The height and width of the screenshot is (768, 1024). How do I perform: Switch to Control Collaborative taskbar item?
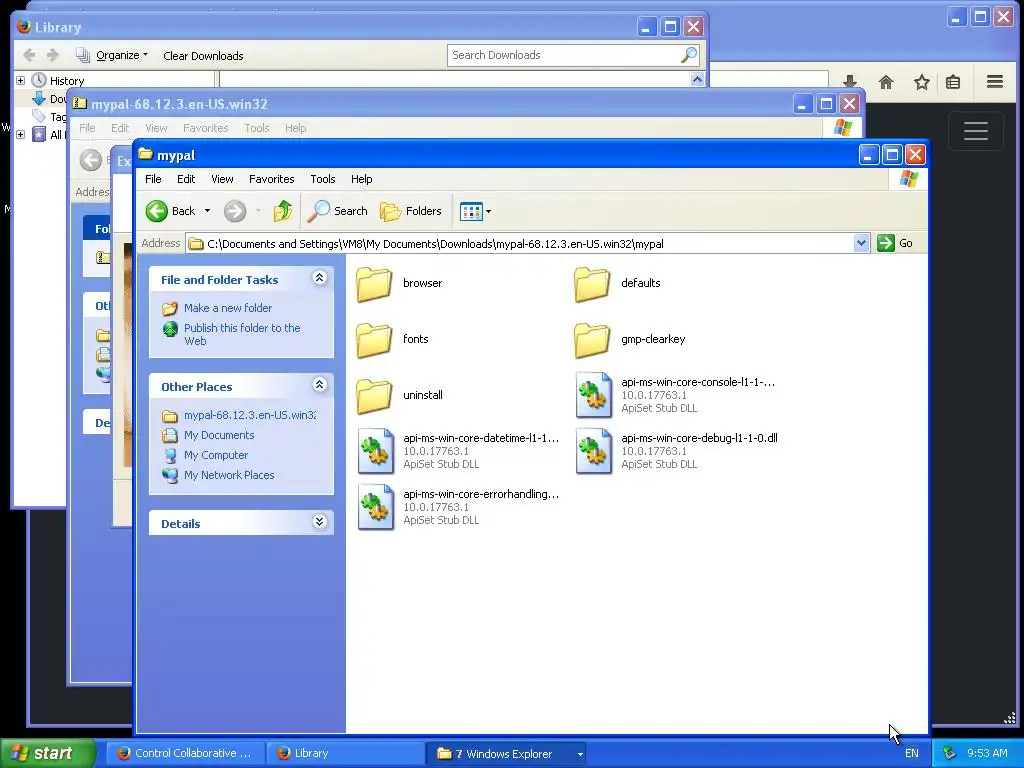click(185, 753)
